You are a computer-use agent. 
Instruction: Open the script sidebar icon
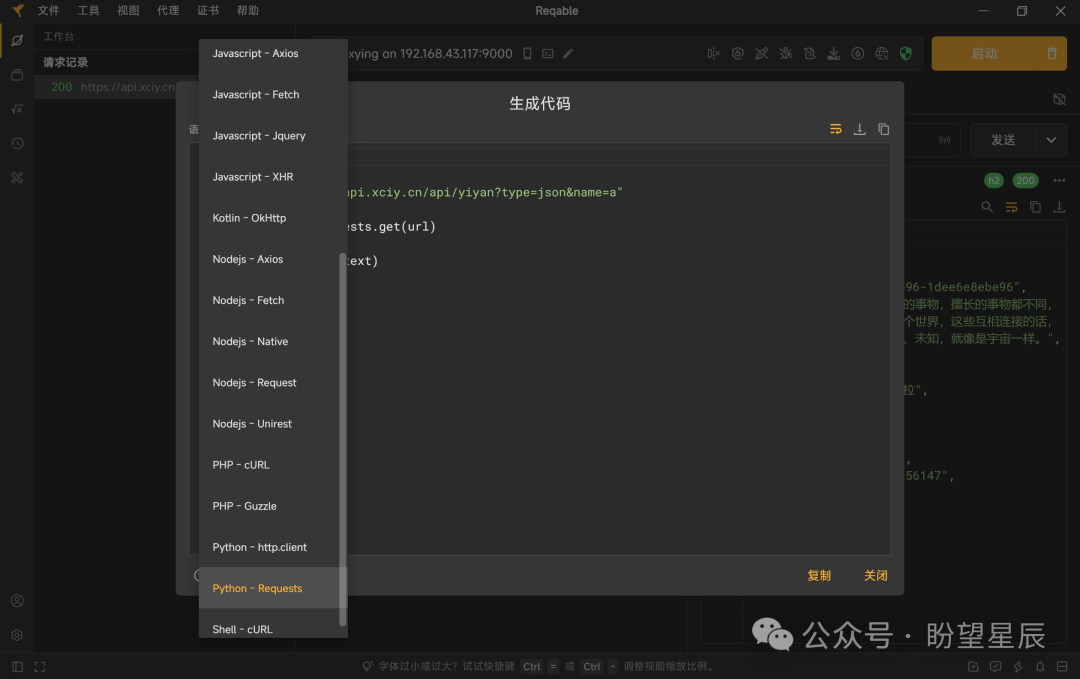(x=17, y=109)
